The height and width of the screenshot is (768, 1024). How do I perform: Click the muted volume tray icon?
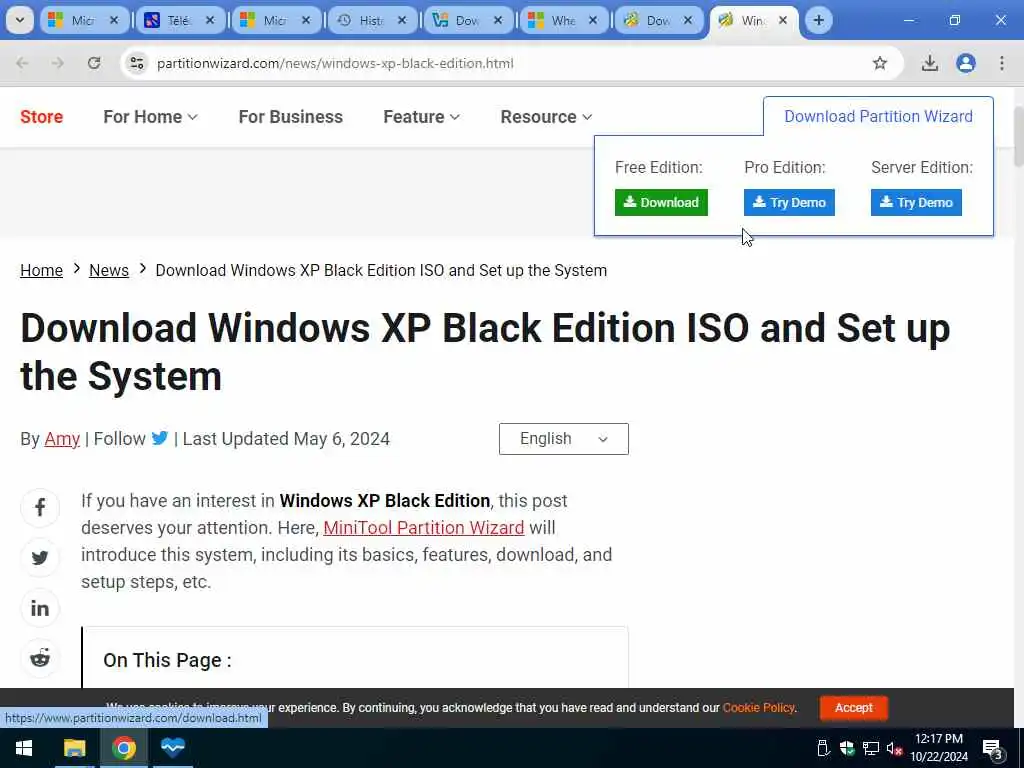894,748
